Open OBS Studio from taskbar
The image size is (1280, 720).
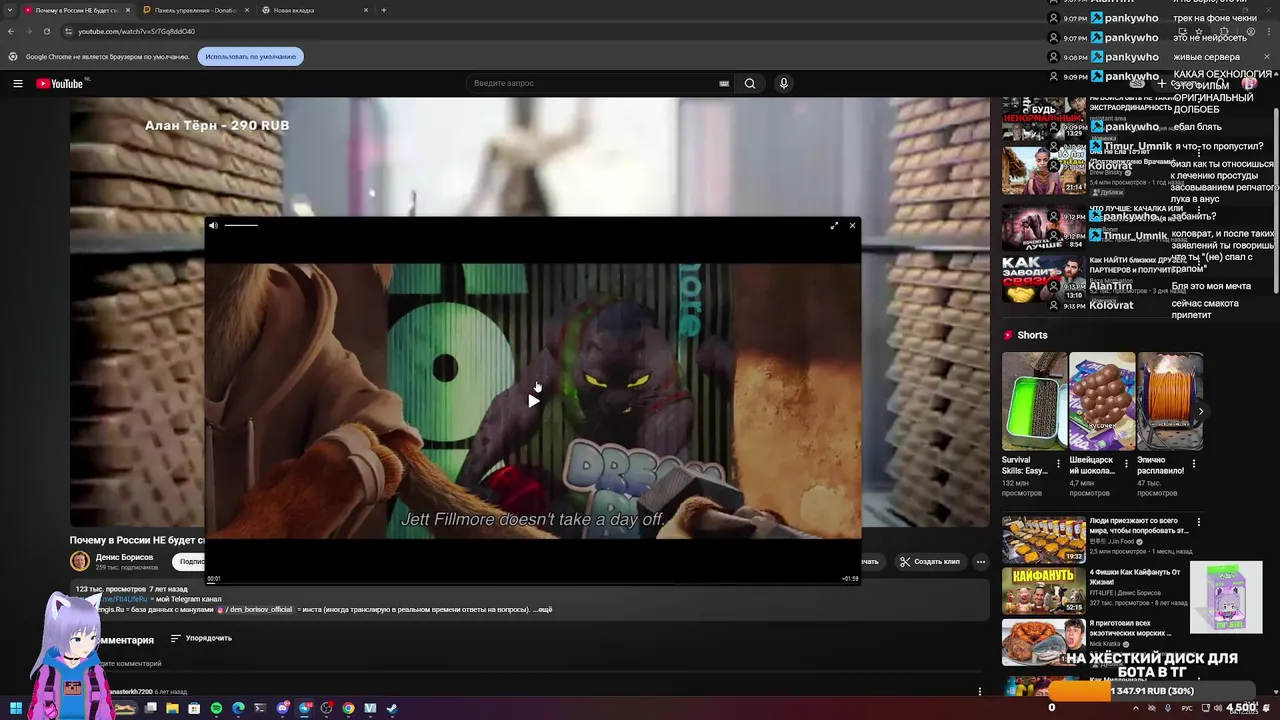click(326, 708)
